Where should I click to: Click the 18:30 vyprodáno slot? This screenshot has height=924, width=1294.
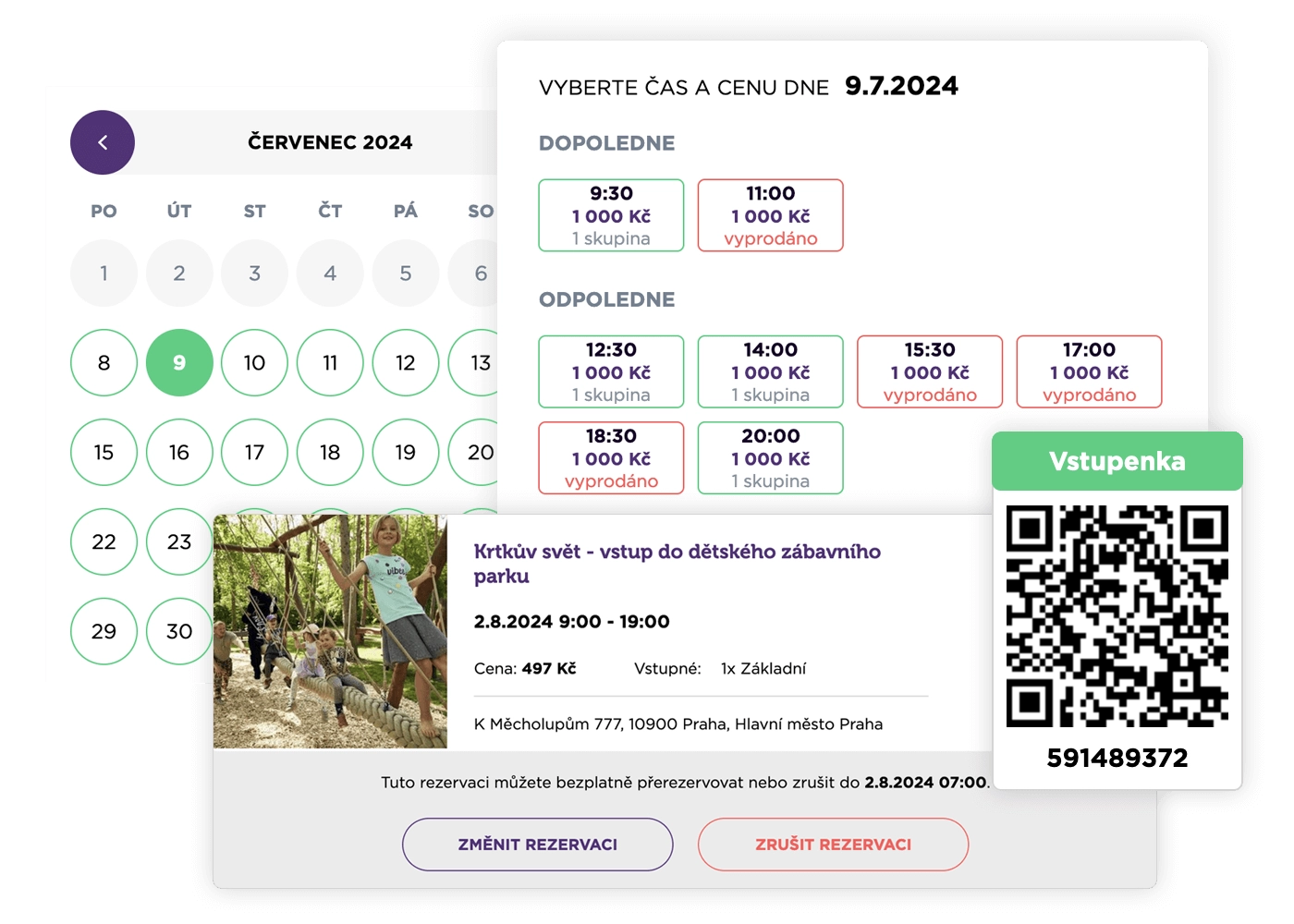(x=610, y=457)
